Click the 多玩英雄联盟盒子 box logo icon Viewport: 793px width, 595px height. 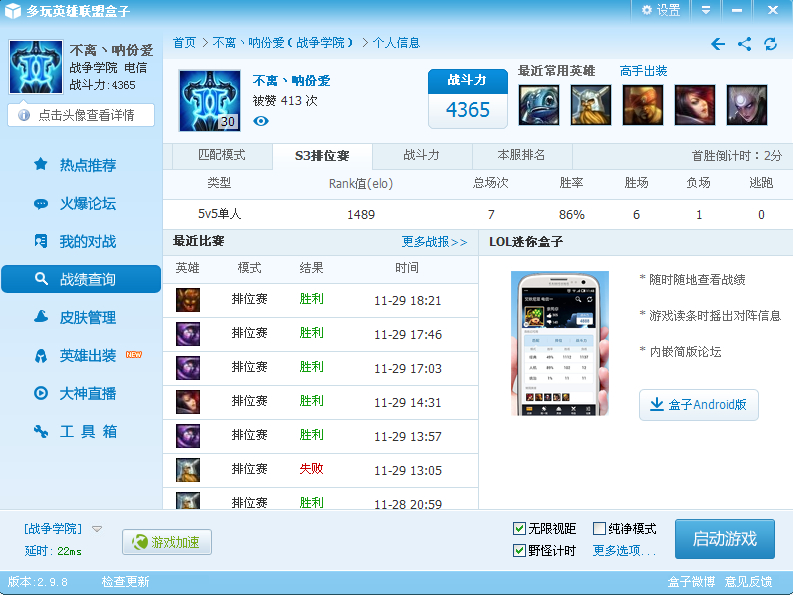click(13, 11)
